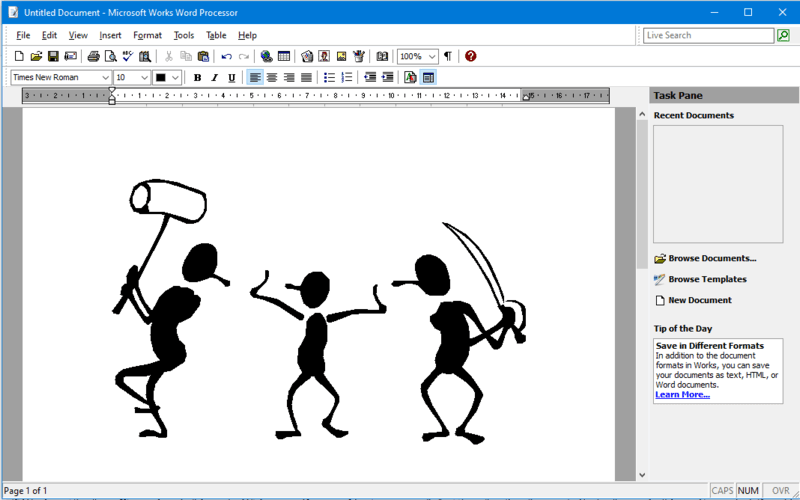Run the spelling check icon

[128, 57]
